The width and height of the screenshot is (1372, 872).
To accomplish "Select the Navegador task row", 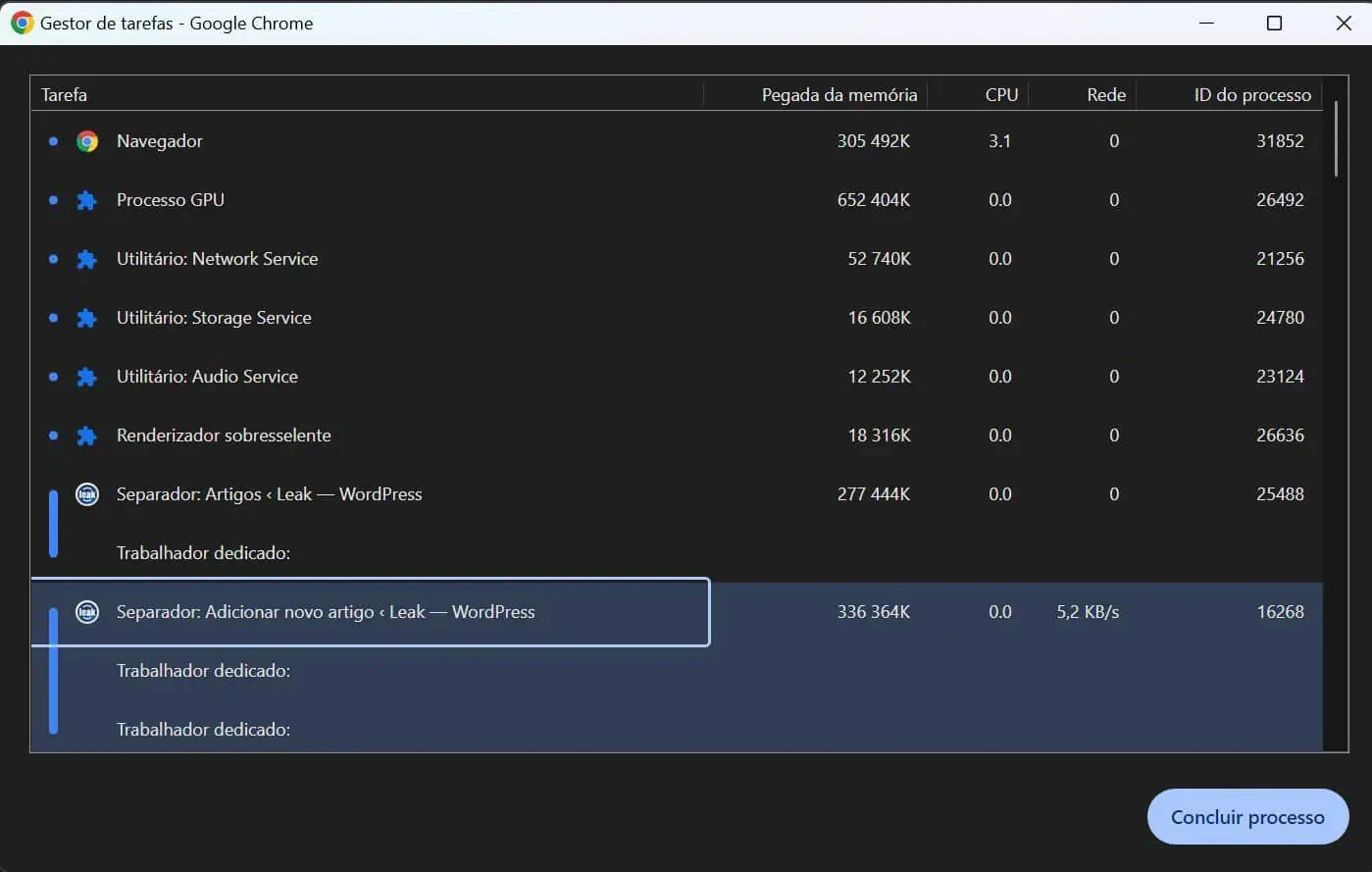I will point(677,141).
